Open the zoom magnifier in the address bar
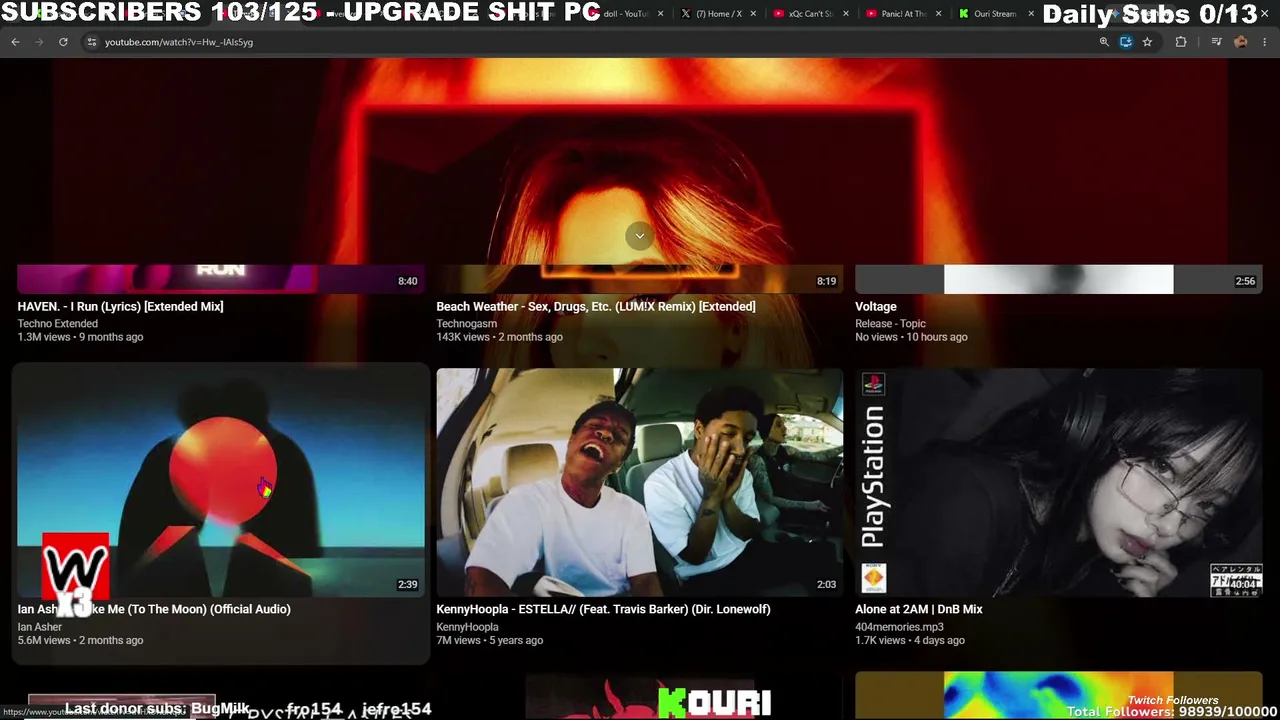Viewport: 1280px width, 720px height. click(x=1104, y=42)
